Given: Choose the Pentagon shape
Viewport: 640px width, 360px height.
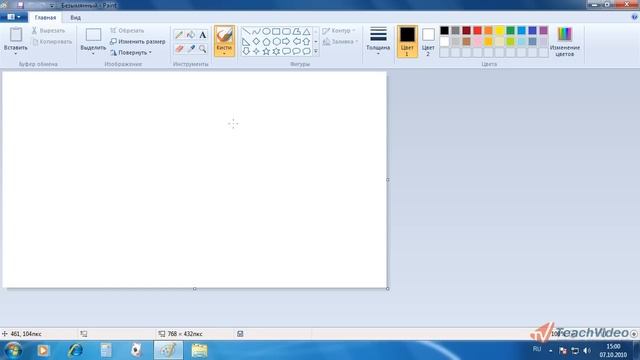Looking at the screenshot, I should pos(266,41).
